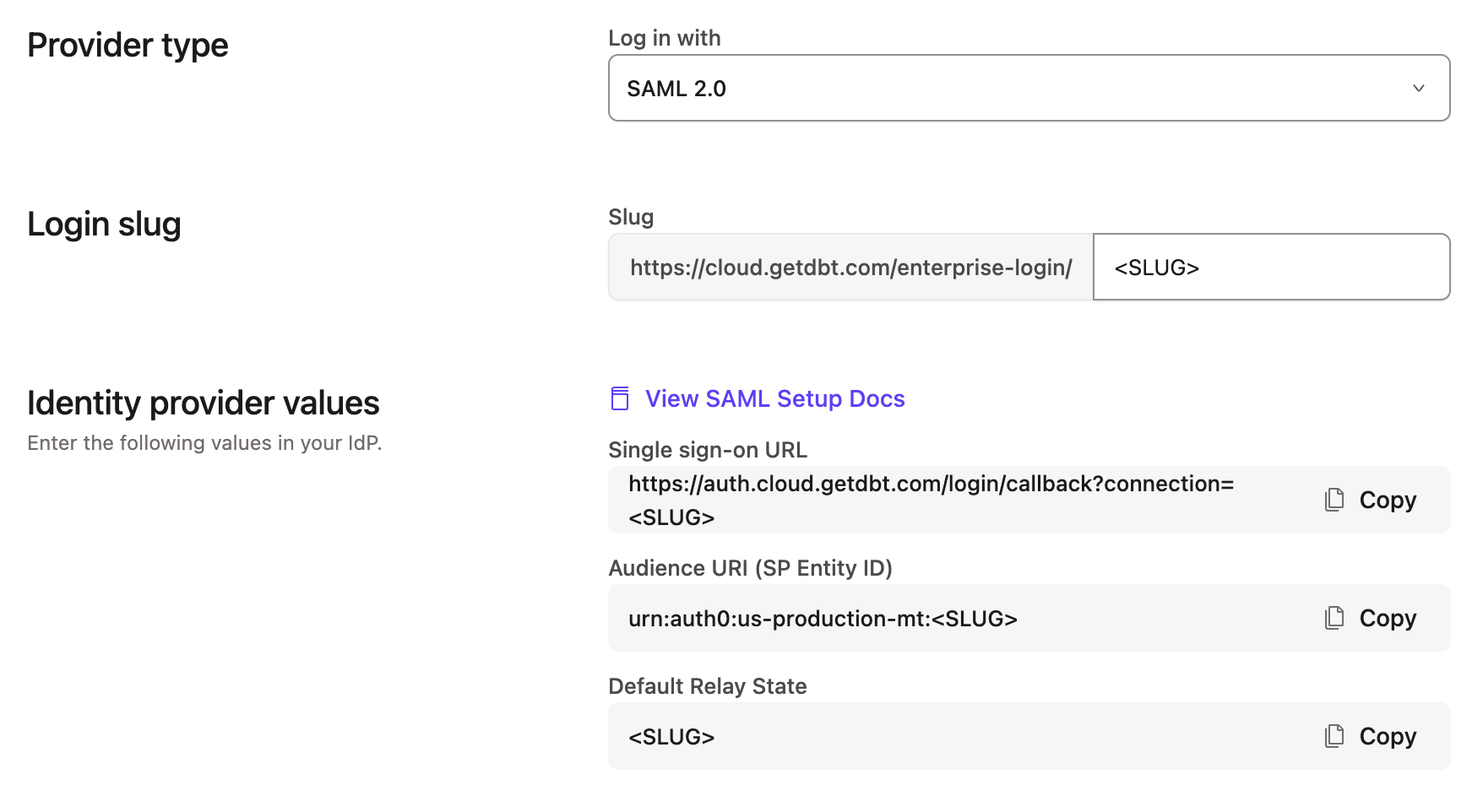Click the urn:auth0:us-production-mt value text

pyautogui.click(x=823, y=619)
